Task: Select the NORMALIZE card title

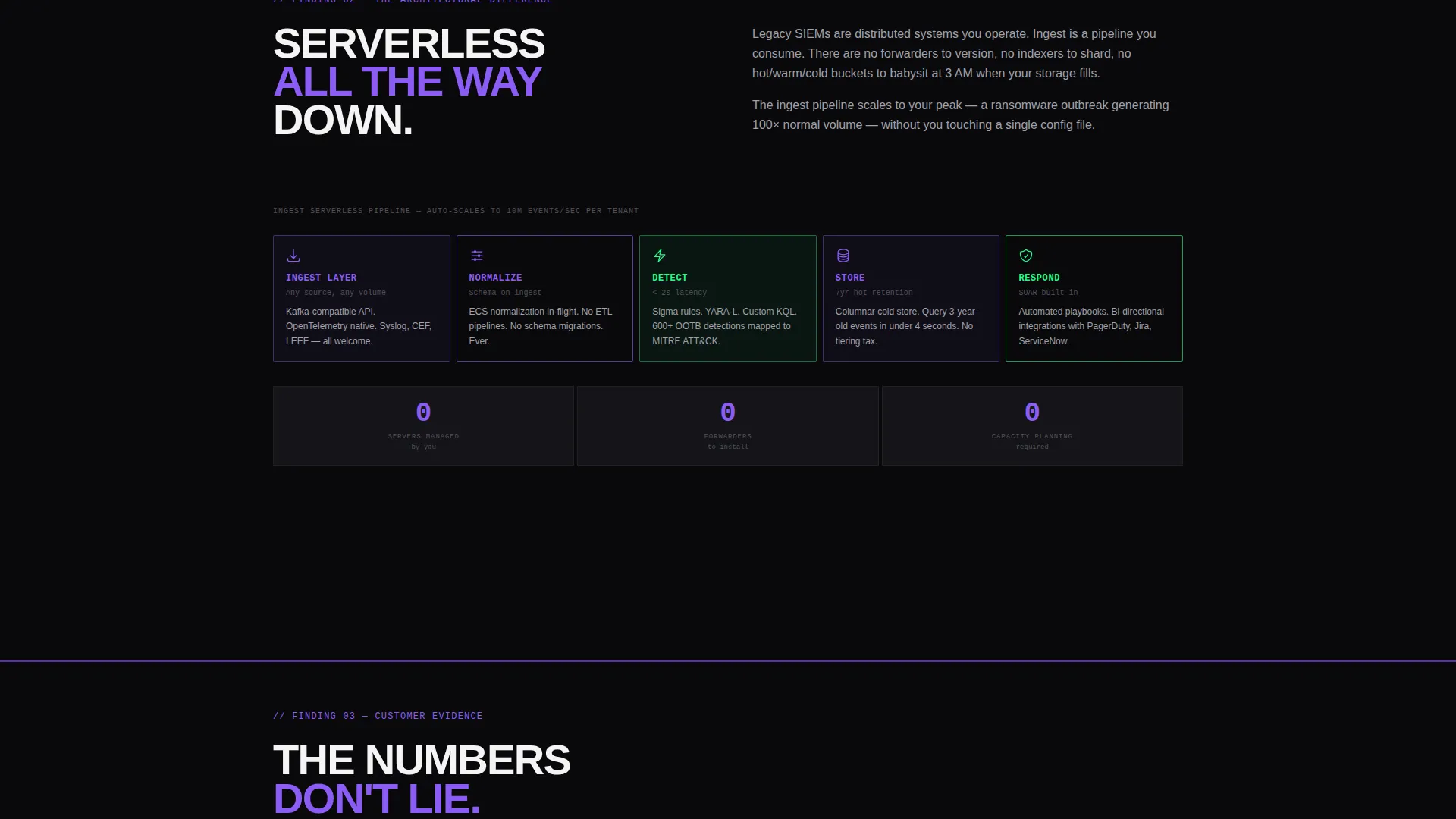Action: coord(495,278)
